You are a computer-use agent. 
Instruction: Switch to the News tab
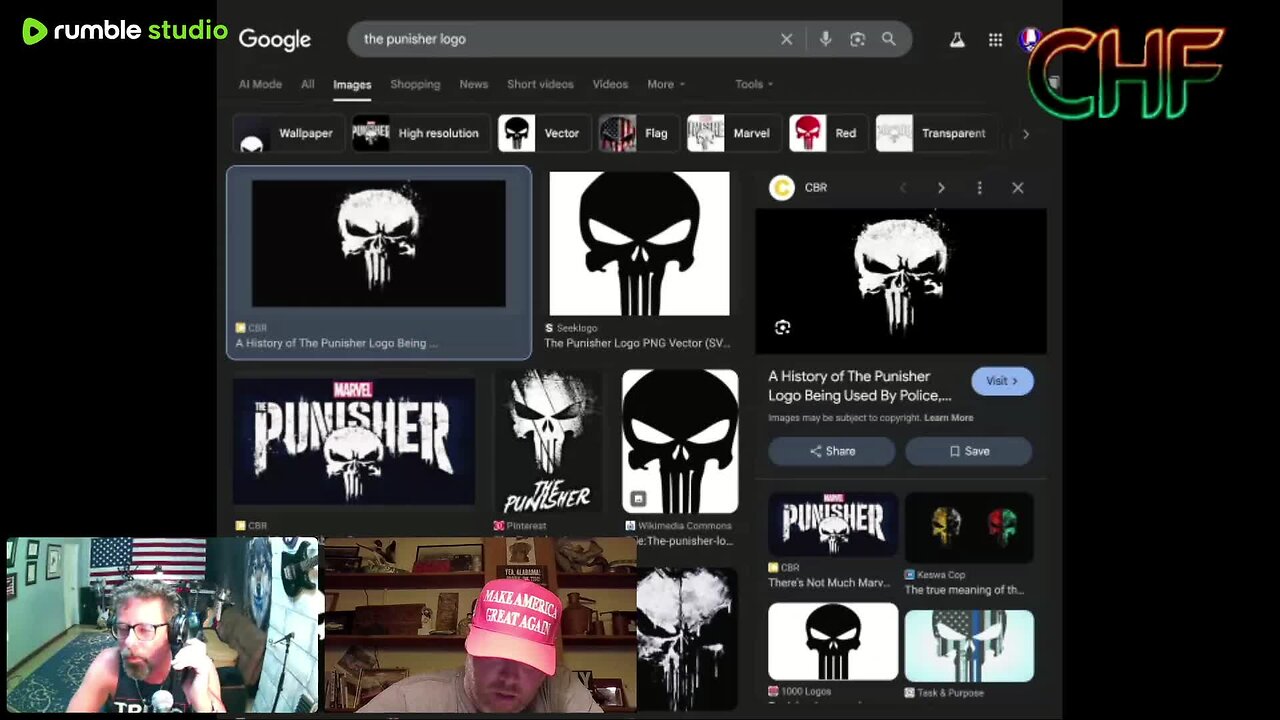click(x=474, y=84)
